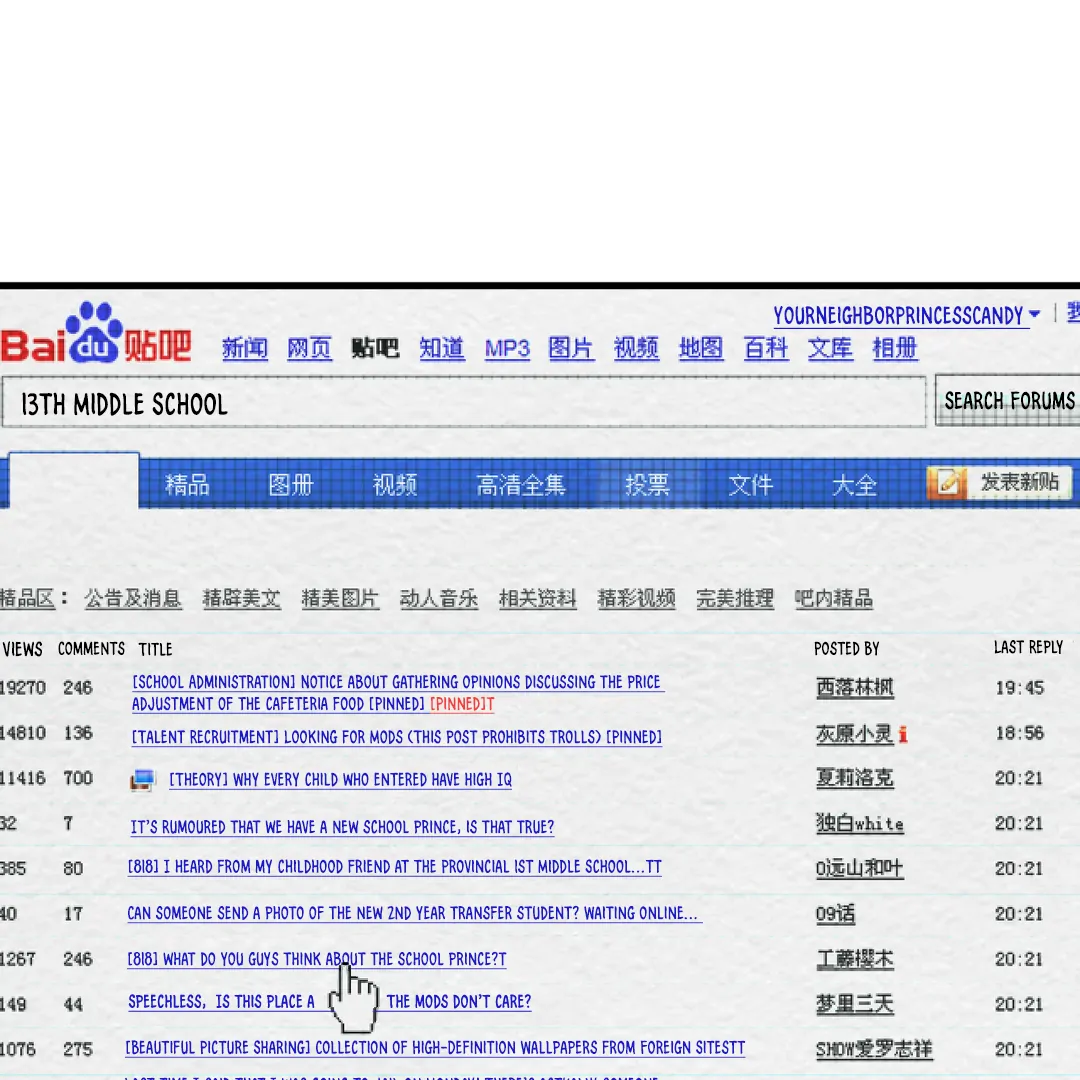Click the 13th Middle School search field

coord(464,404)
